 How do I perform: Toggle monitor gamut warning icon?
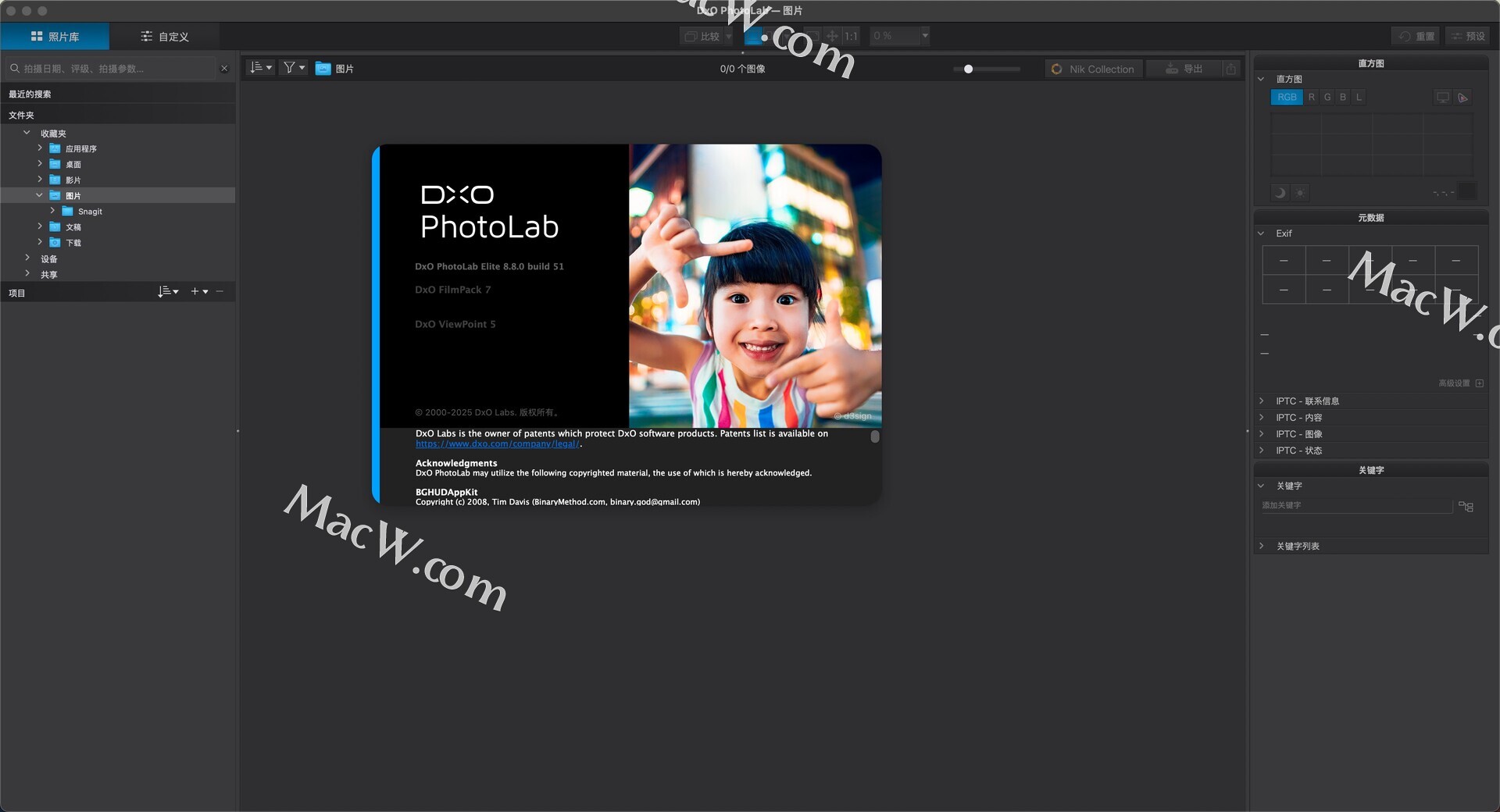pos(1442,98)
